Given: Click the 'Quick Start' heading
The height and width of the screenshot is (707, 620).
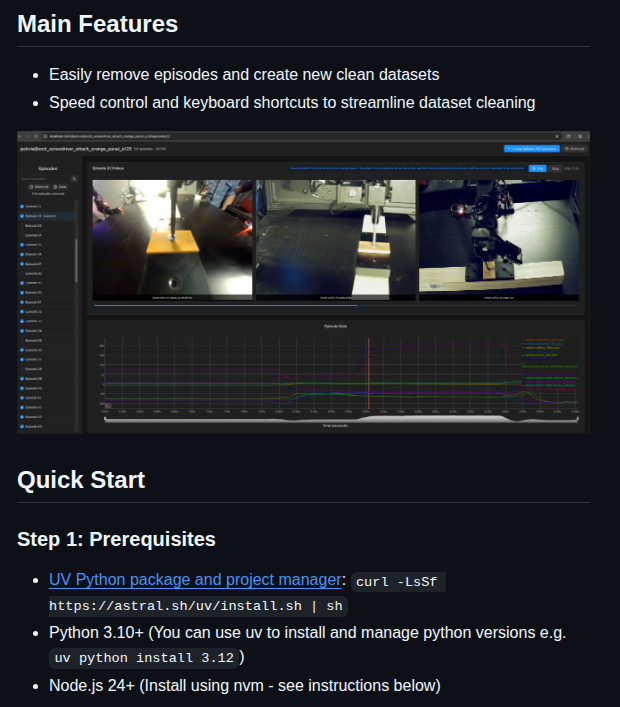Looking at the screenshot, I should point(81,480).
